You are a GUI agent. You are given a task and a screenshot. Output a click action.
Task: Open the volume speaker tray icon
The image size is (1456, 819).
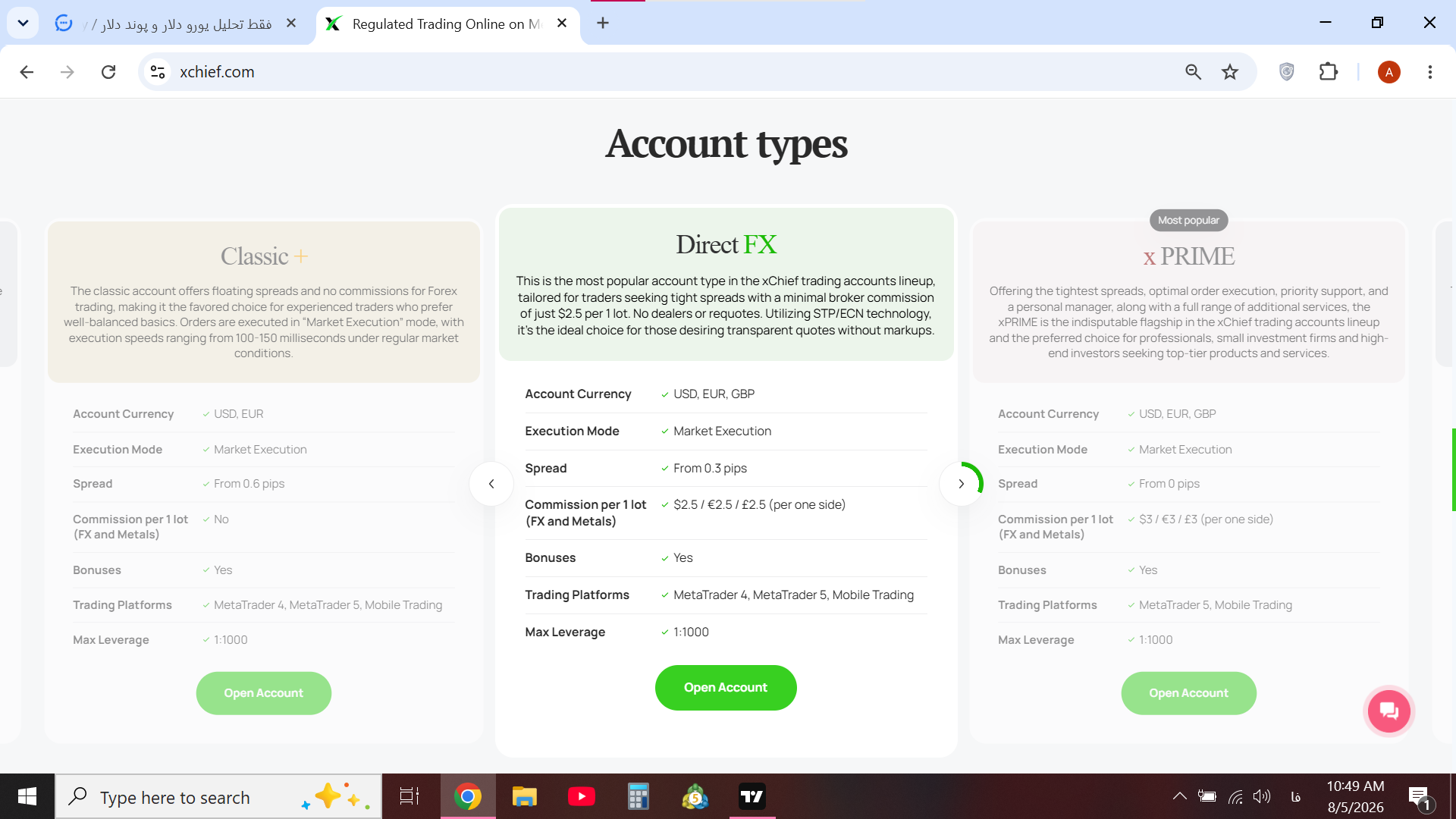(1261, 796)
